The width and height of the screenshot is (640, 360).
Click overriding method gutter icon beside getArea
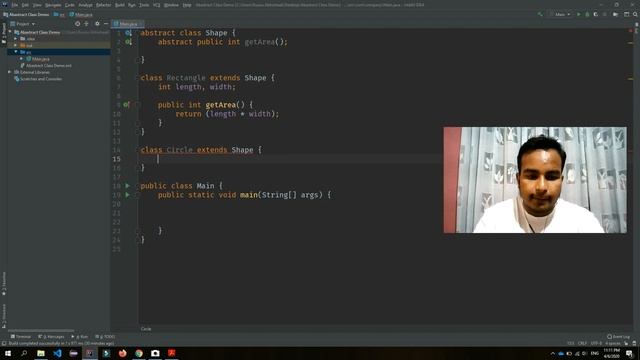127,104
